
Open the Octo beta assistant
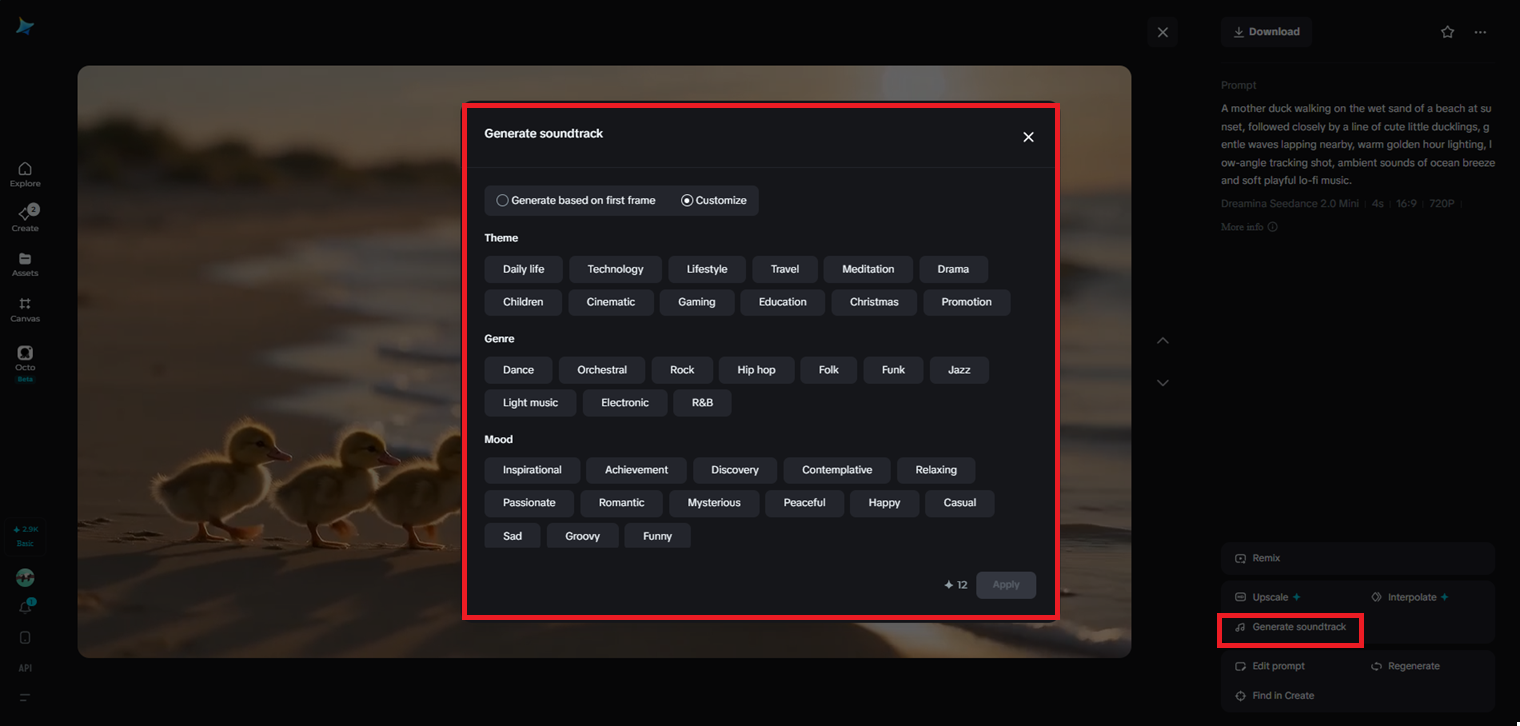coord(25,362)
